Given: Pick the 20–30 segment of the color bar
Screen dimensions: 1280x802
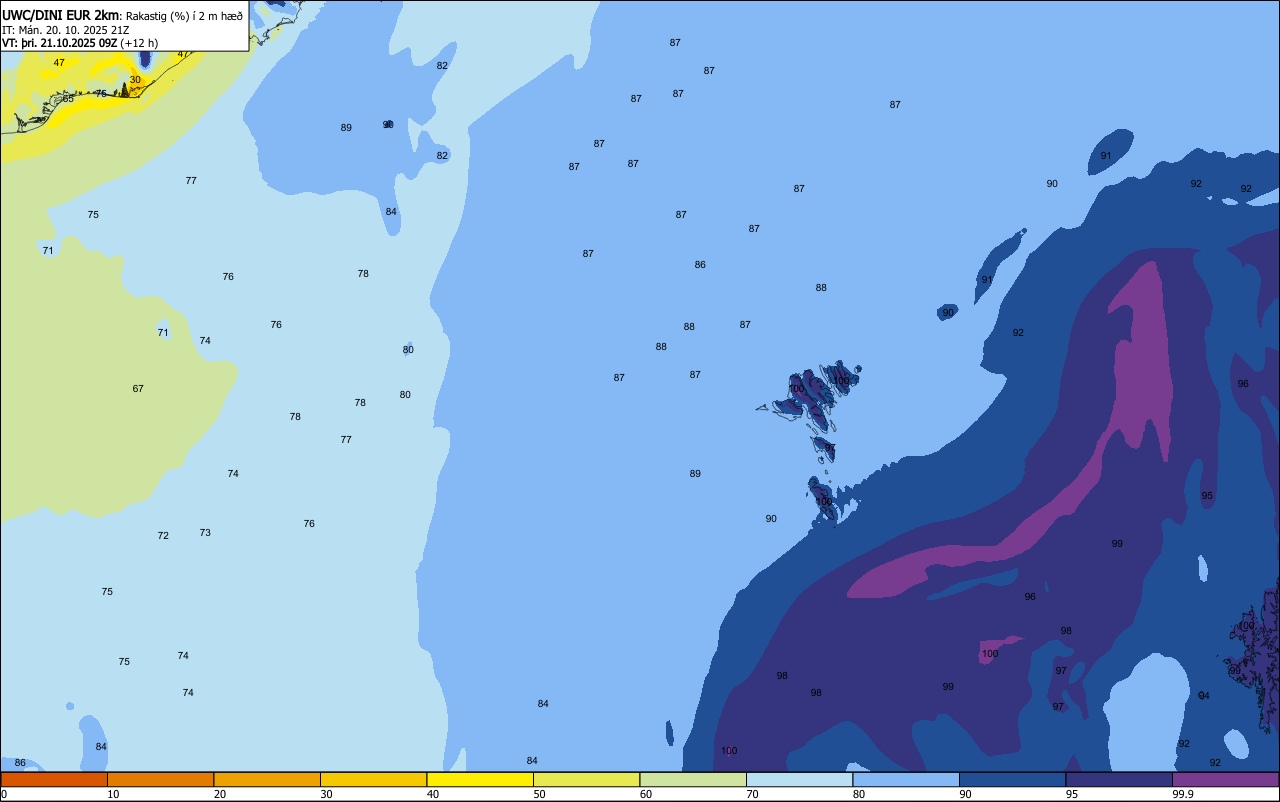Looking at the screenshot, I should [267, 779].
